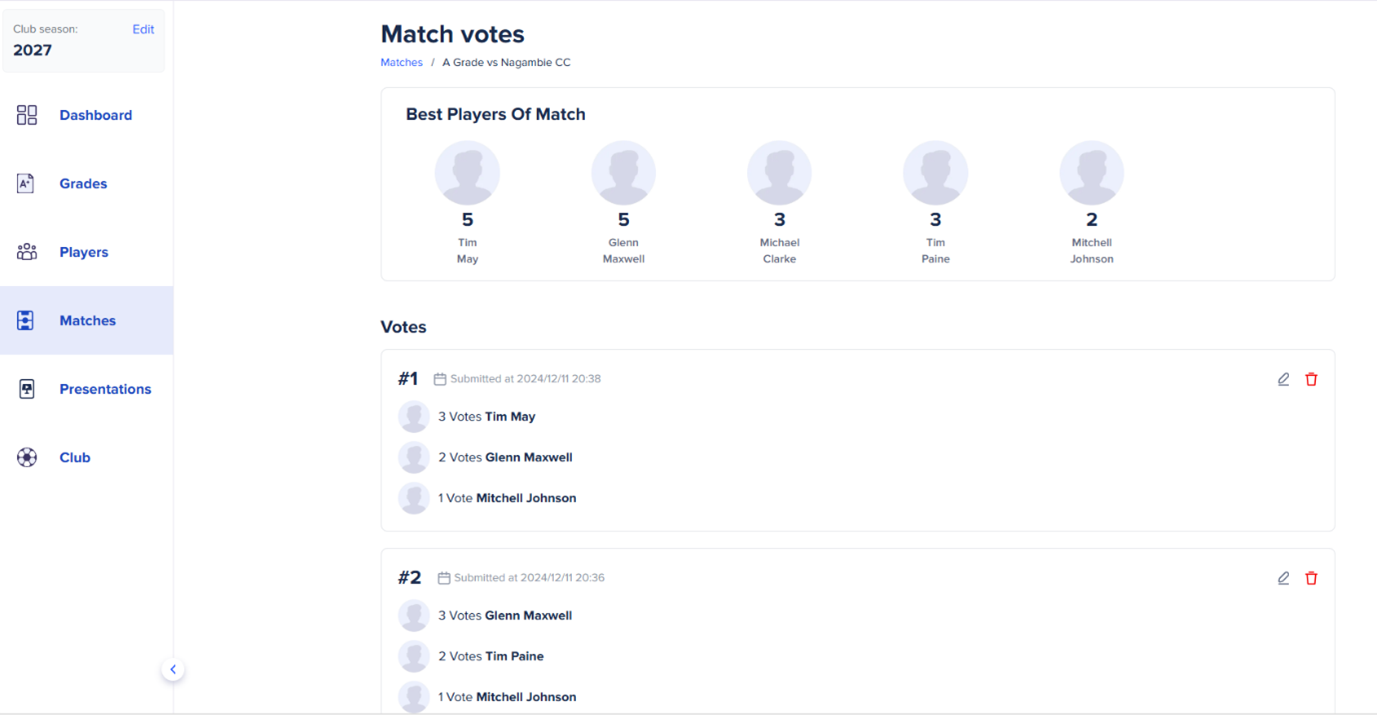Image resolution: width=1377 pixels, height=715 pixels.
Task: Click the Presentations icon in sidebar
Action: coord(27,389)
